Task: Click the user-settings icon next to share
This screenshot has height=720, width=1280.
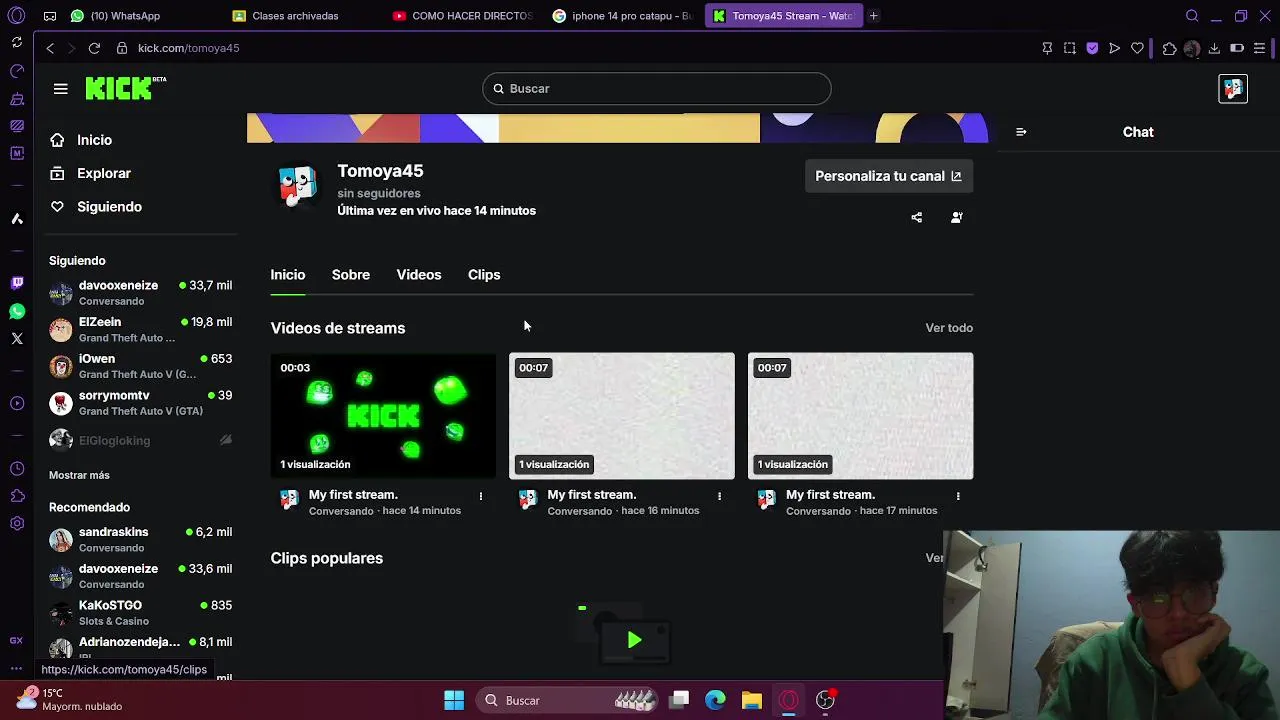Action: (x=957, y=217)
